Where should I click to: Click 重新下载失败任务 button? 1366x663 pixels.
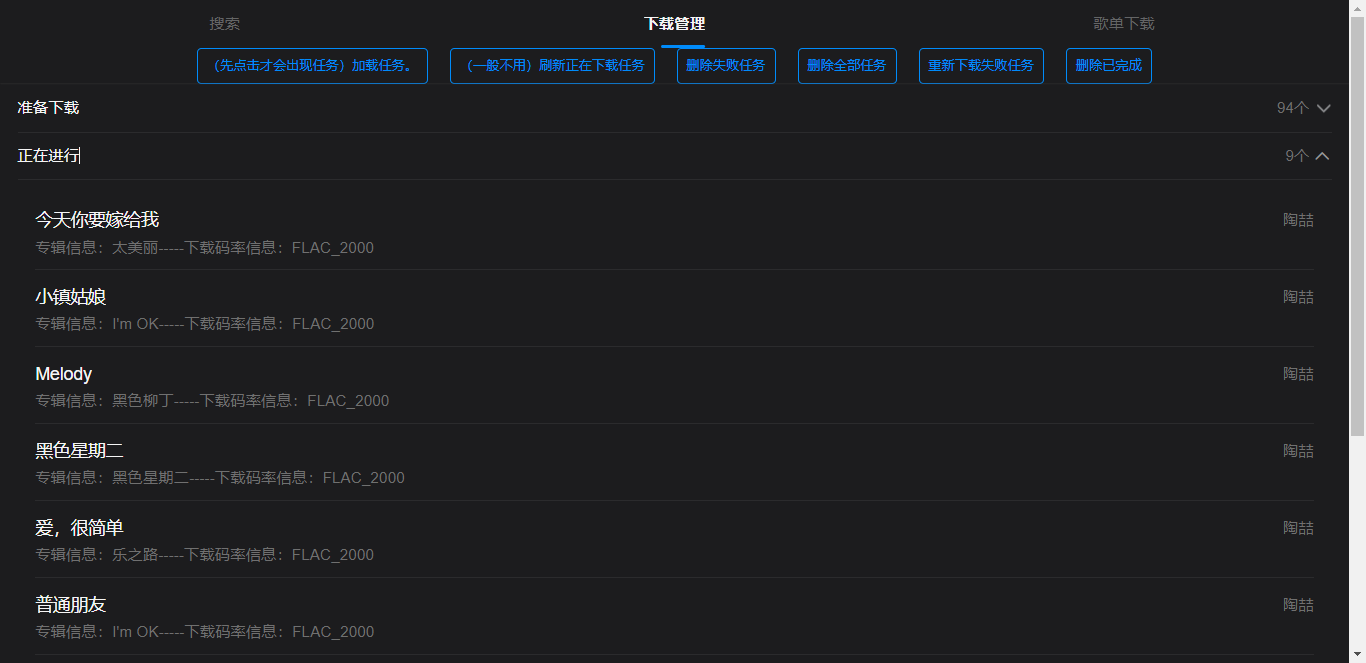click(981, 66)
